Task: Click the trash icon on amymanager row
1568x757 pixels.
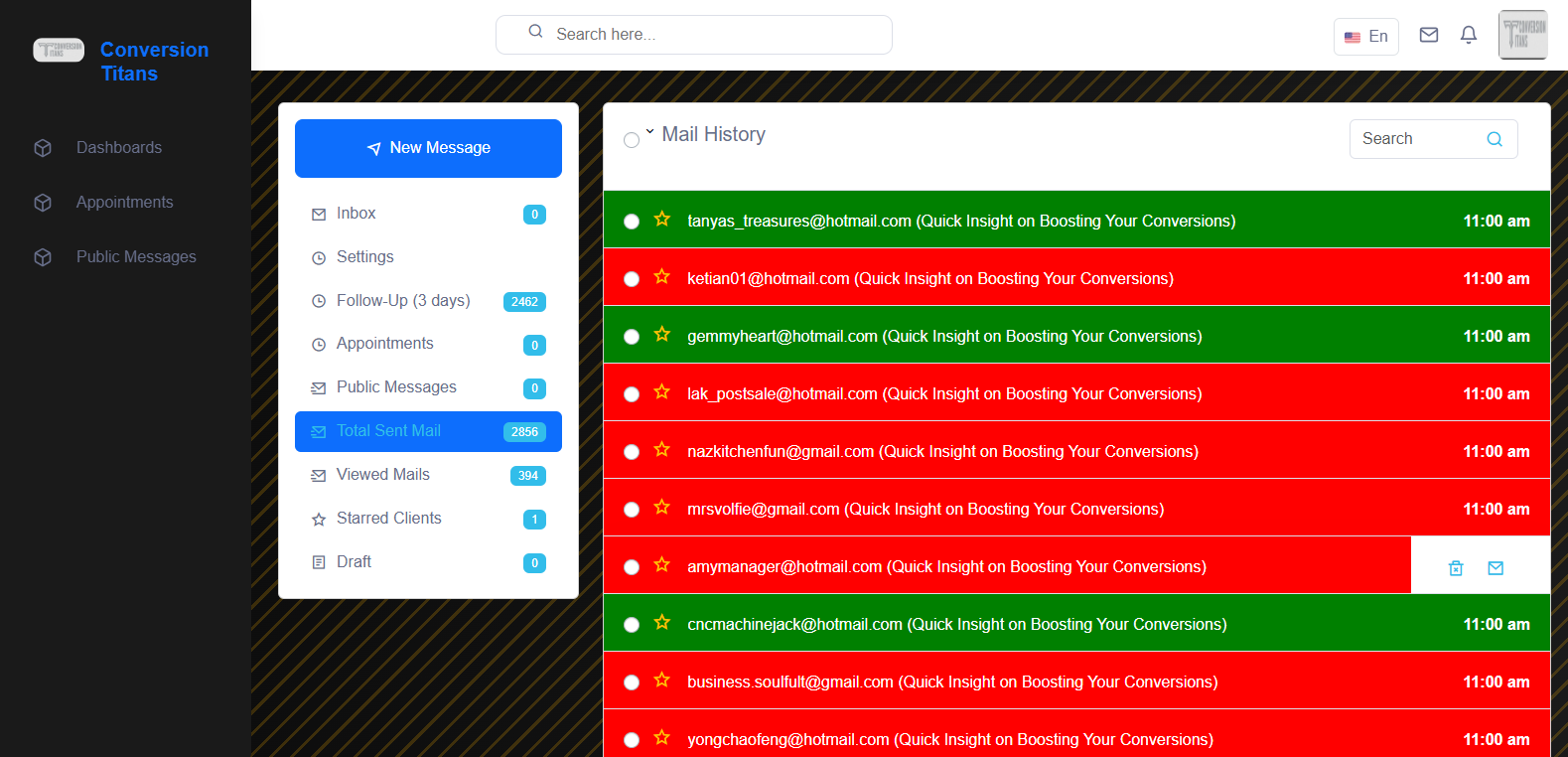Action: (1455, 568)
